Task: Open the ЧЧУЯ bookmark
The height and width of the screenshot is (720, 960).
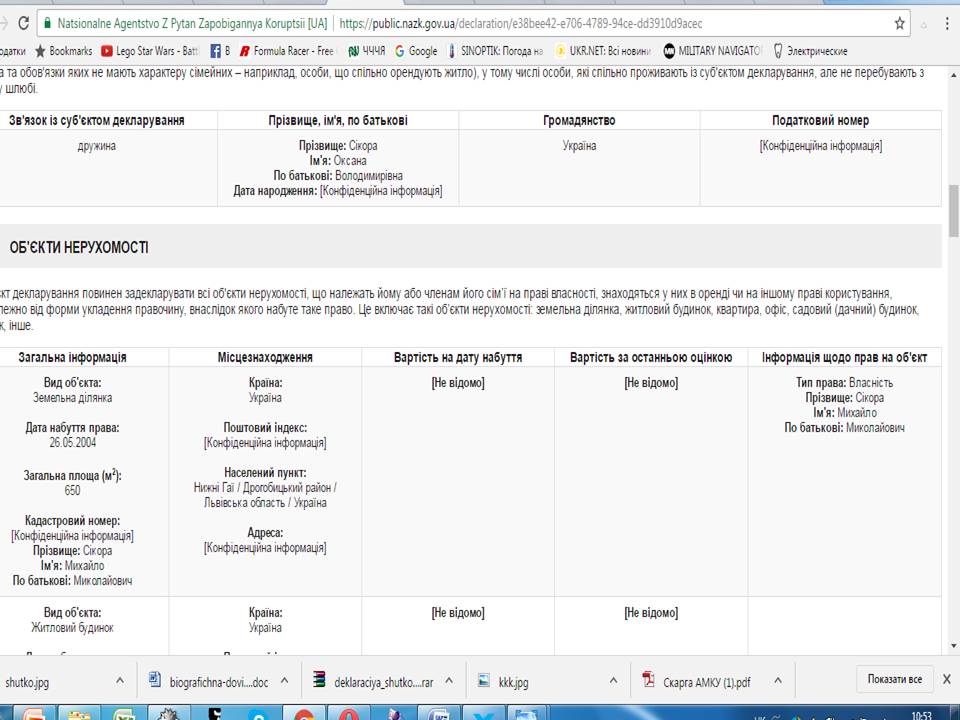Action: [367, 51]
